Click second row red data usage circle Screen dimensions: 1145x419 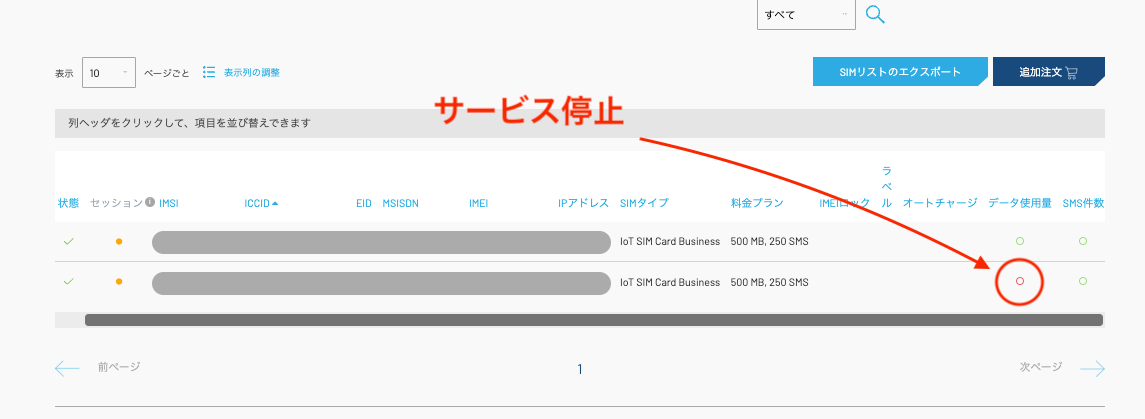(1020, 281)
